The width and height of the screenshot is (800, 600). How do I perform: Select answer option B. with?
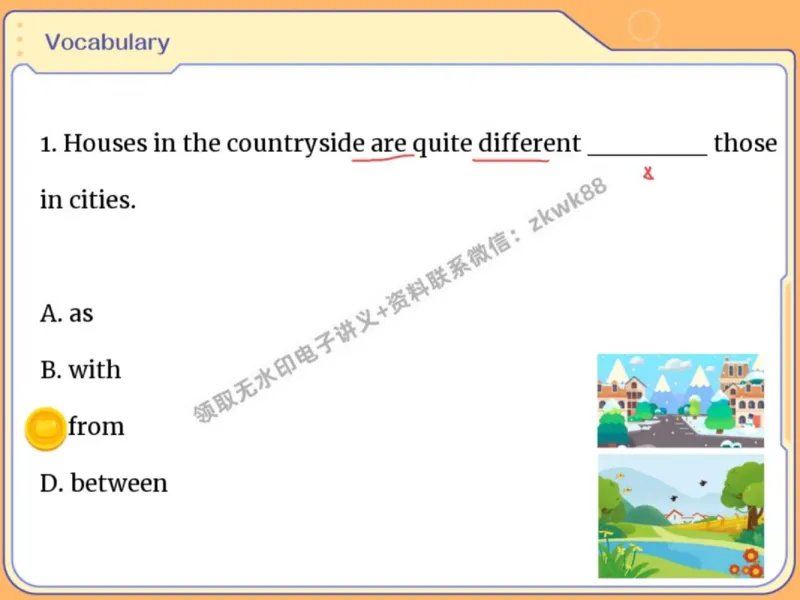81,369
